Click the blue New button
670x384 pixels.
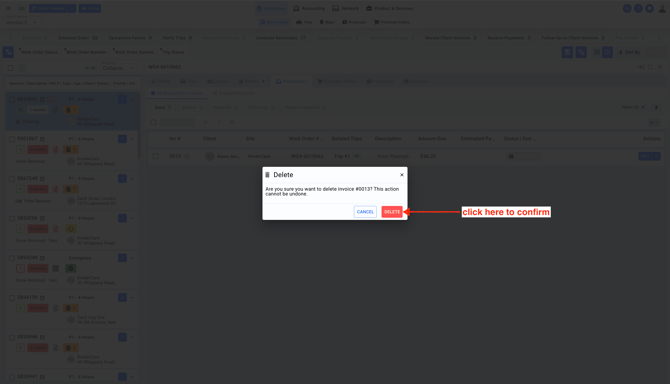tap(90, 8)
